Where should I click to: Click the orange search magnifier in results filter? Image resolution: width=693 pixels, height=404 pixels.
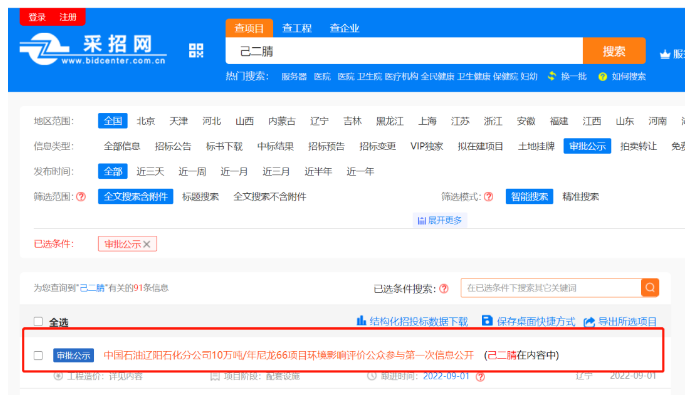coord(650,288)
